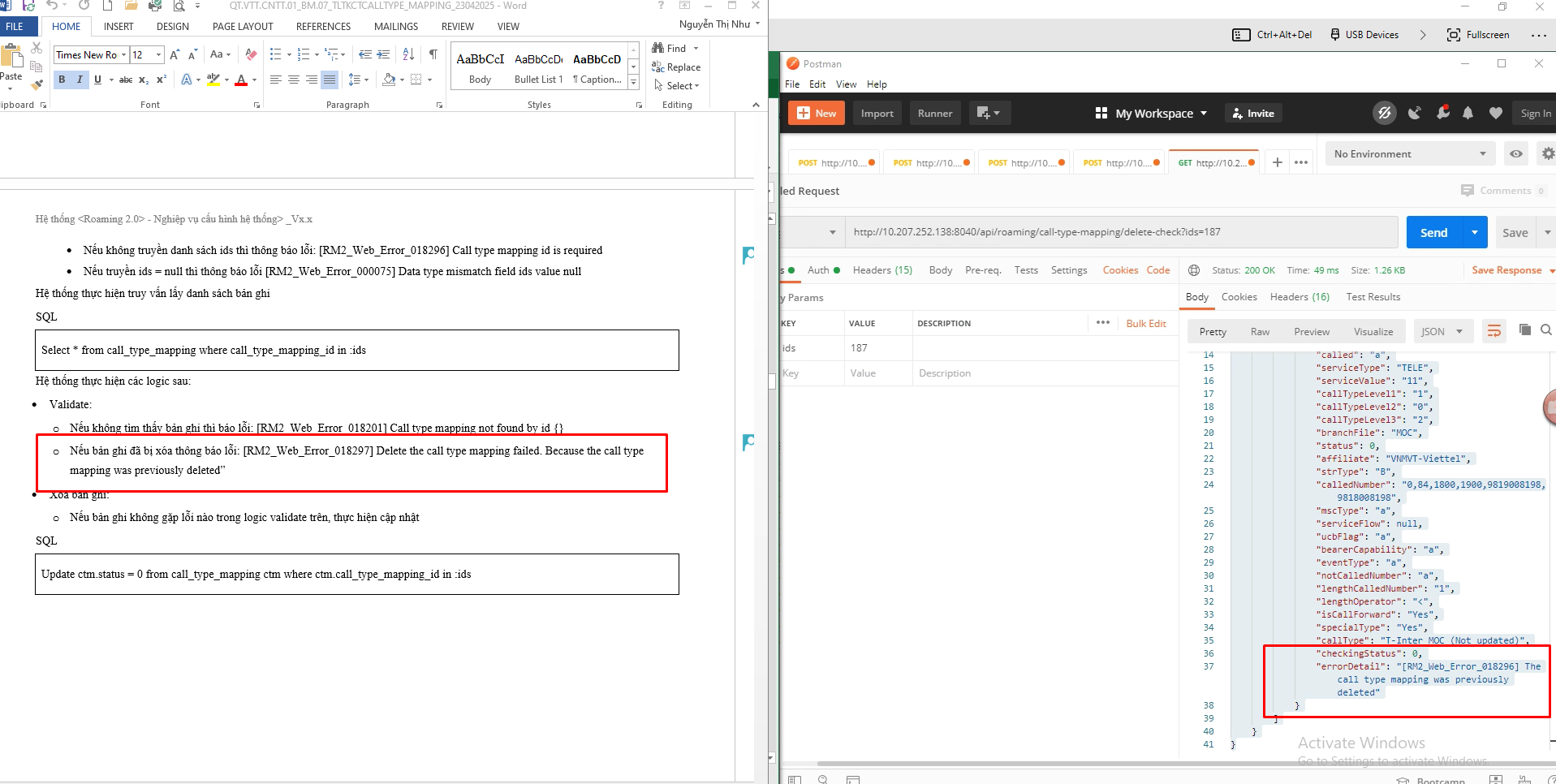This screenshot has width=1556, height=784.
Task: Click copy response to clipboard icon
Action: [1524, 330]
